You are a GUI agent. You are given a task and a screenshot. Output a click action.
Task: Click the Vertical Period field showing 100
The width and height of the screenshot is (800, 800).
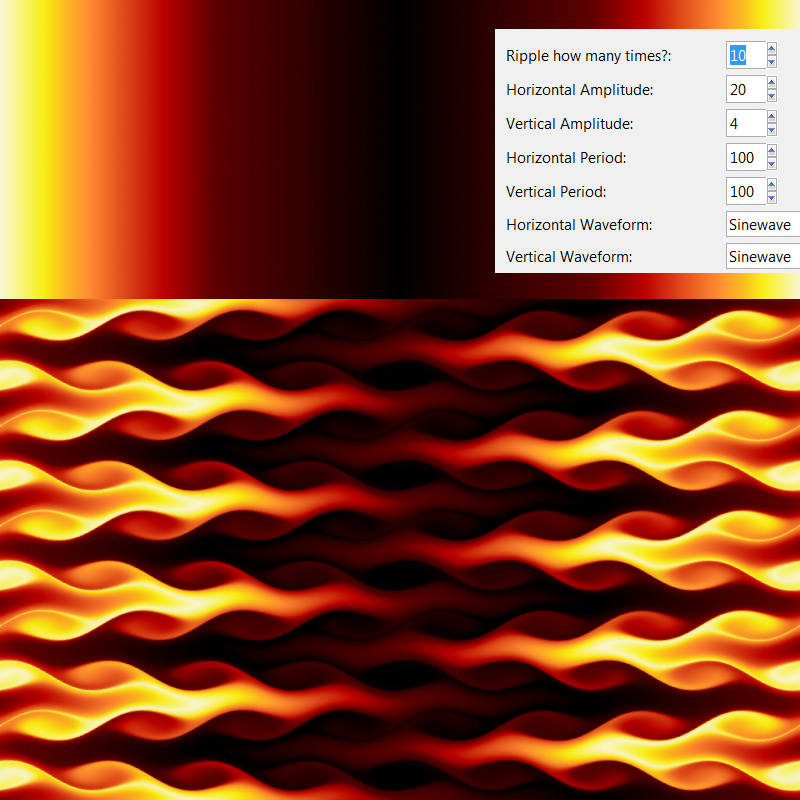[x=746, y=191]
